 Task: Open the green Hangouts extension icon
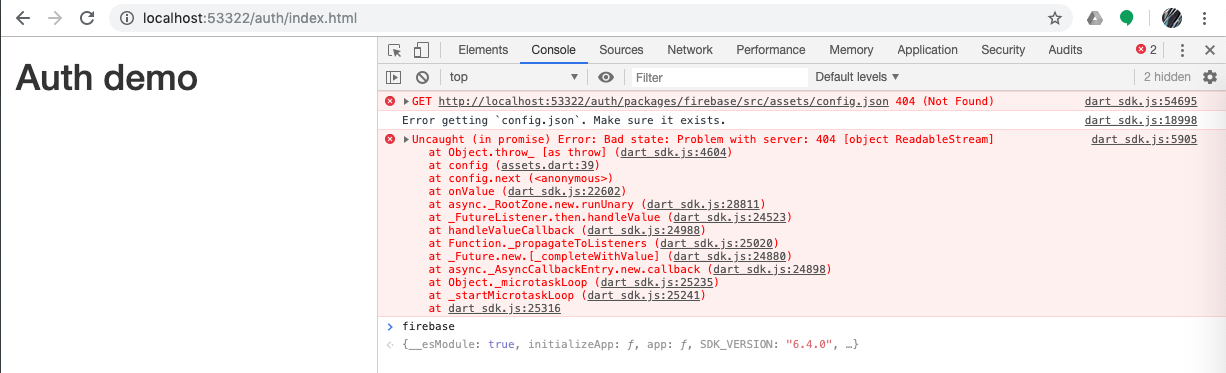point(1126,18)
